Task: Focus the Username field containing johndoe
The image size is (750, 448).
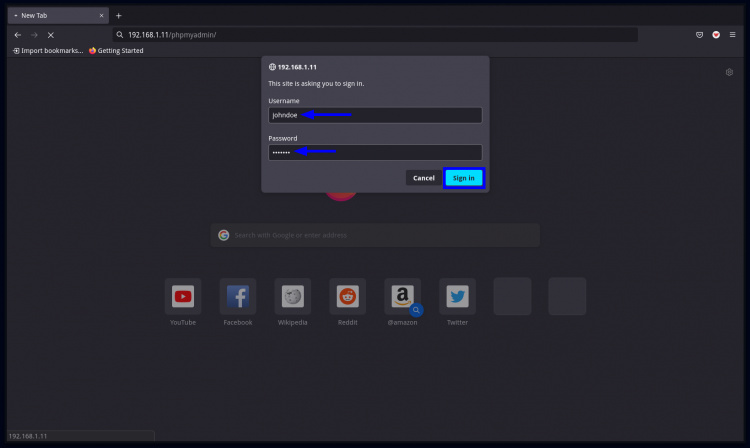Action: point(374,115)
